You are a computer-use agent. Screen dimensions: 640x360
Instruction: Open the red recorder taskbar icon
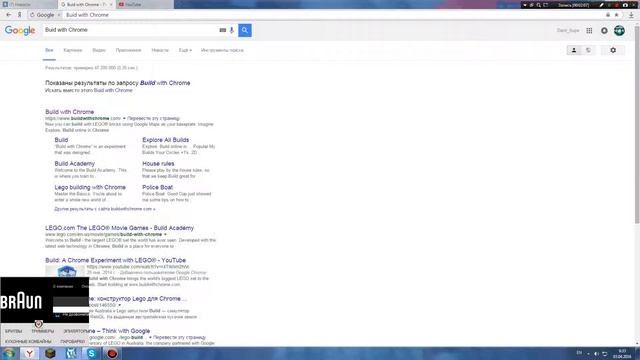[x=112, y=353]
